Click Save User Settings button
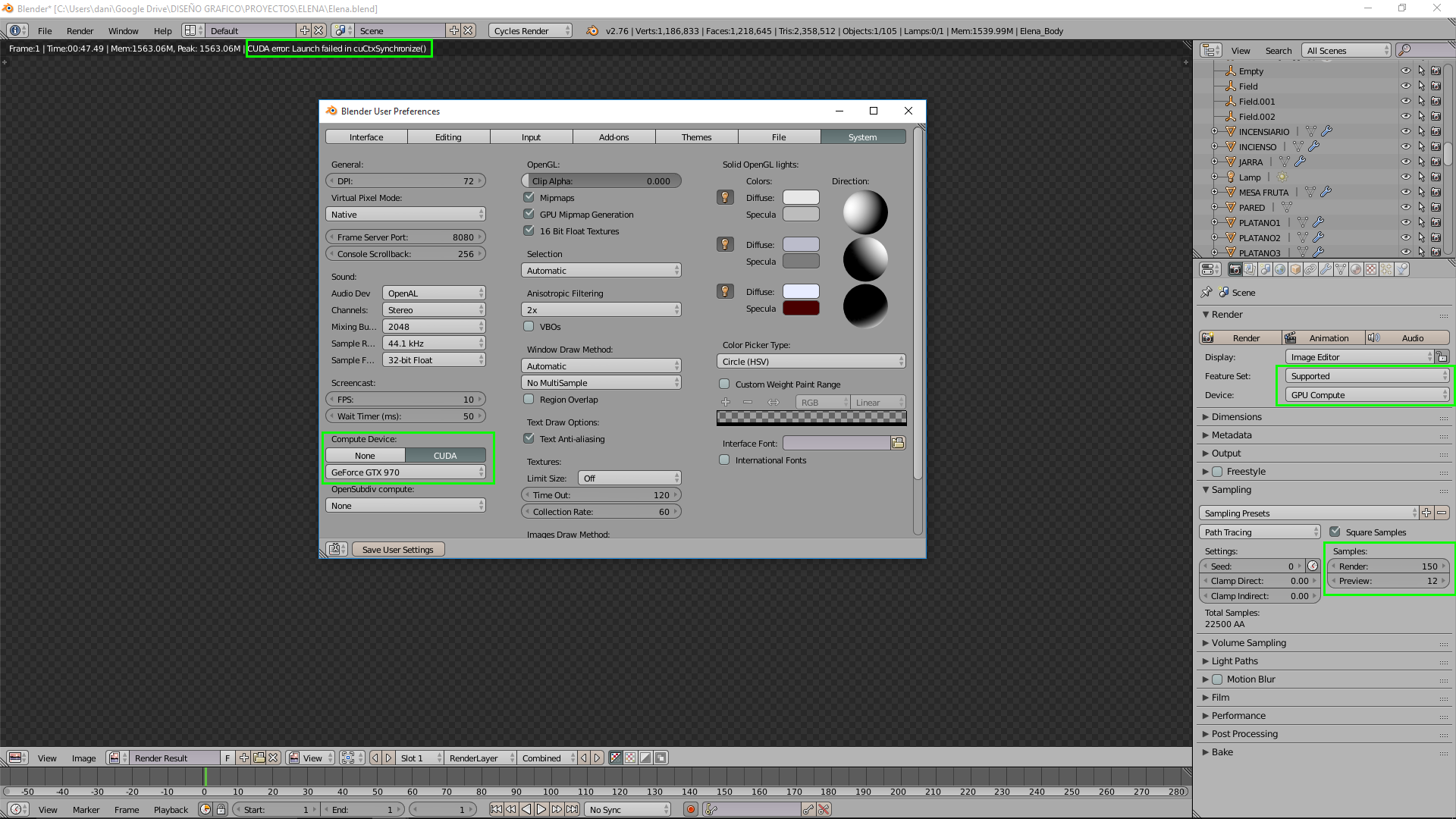This screenshot has height=819, width=1456. point(397,549)
